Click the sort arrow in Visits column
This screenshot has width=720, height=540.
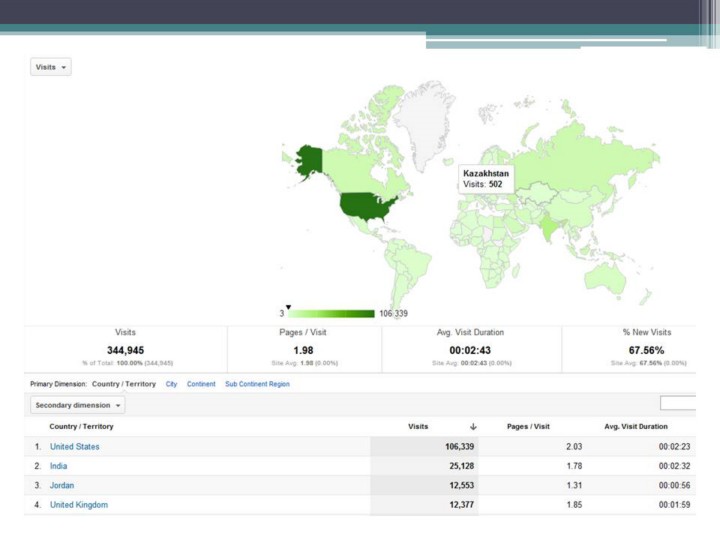coord(473,427)
